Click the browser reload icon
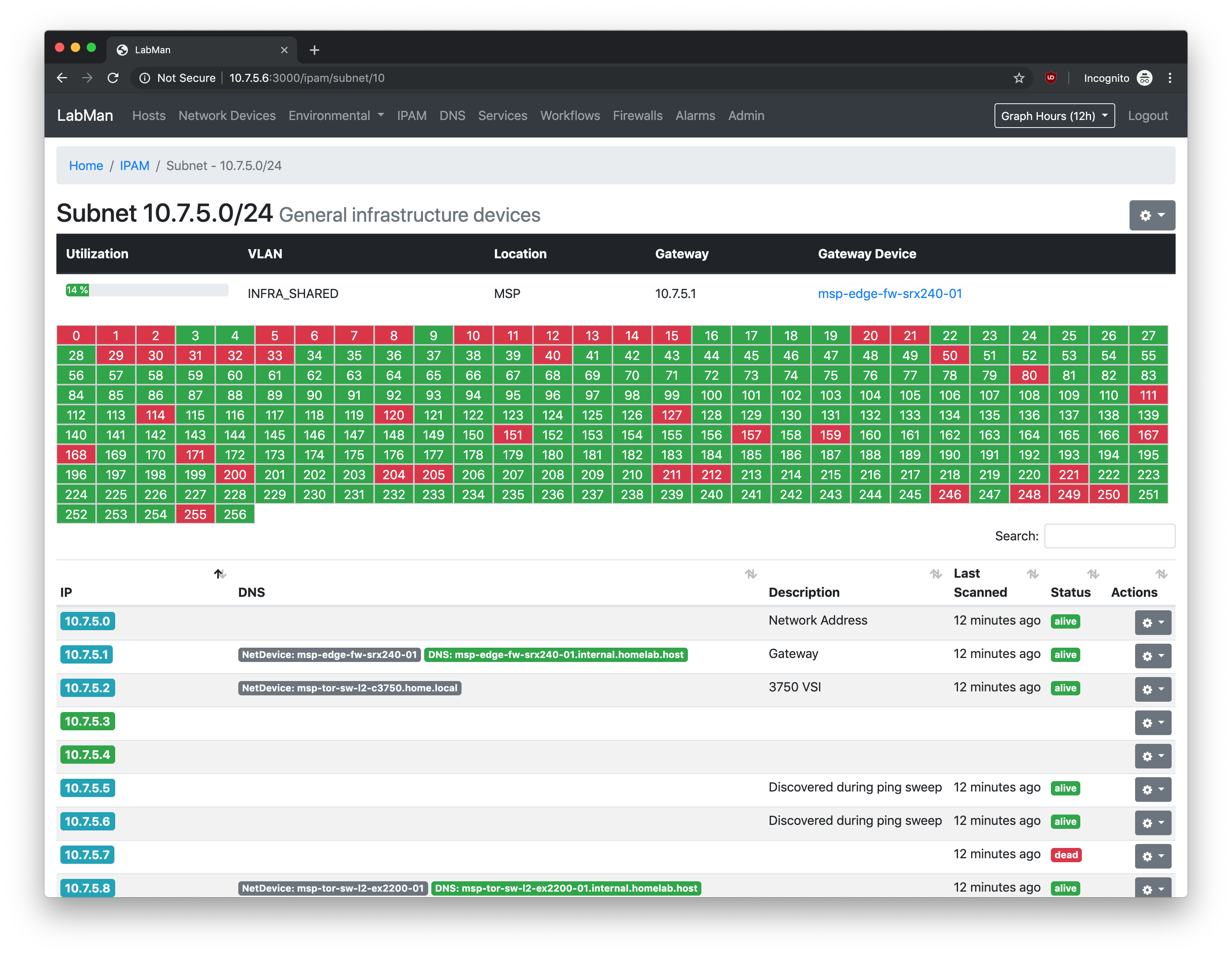Viewport: 1232px width, 956px height. click(x=113, y=78)
